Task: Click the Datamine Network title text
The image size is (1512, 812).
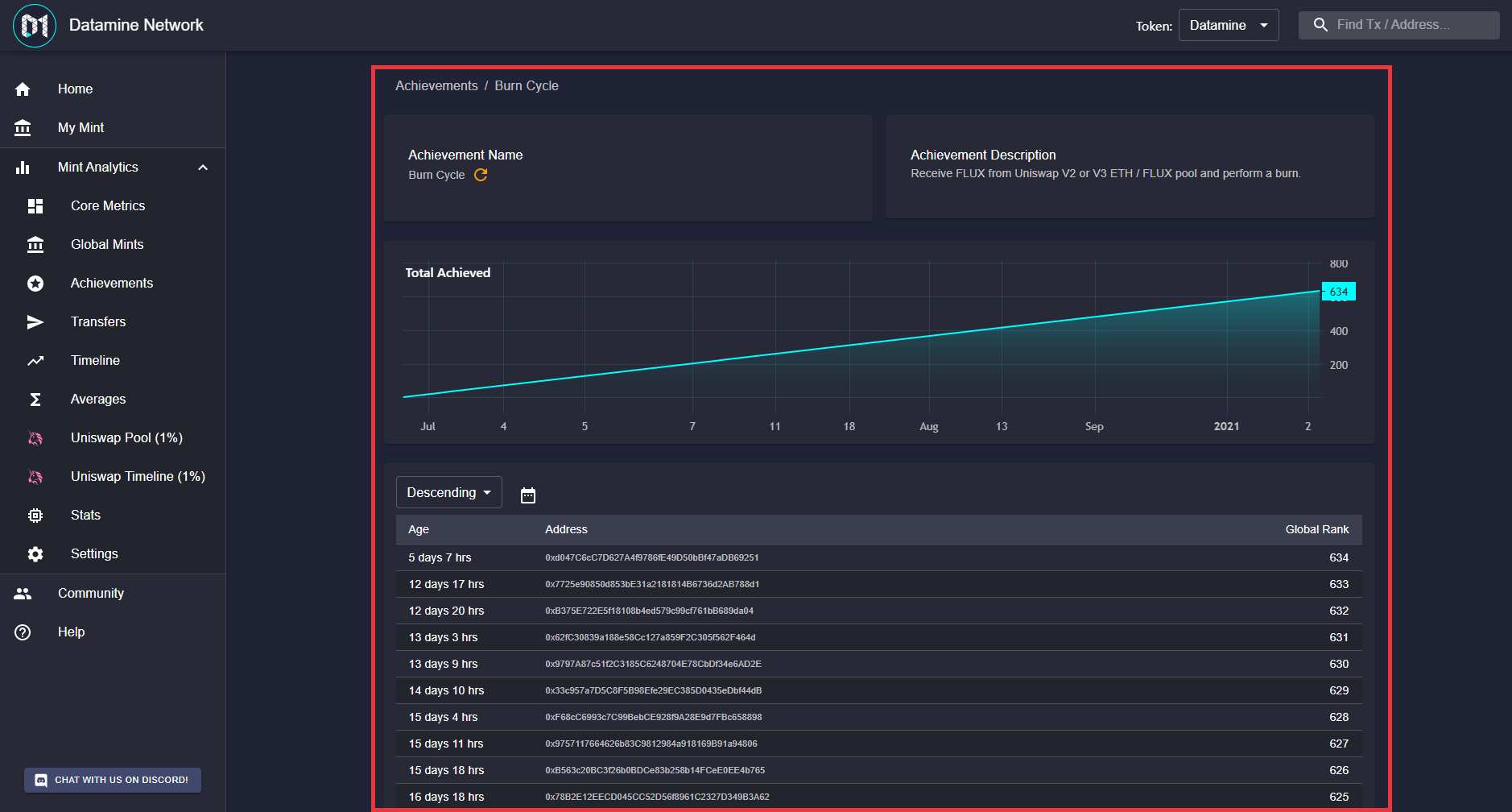Action: coord(136,25)
